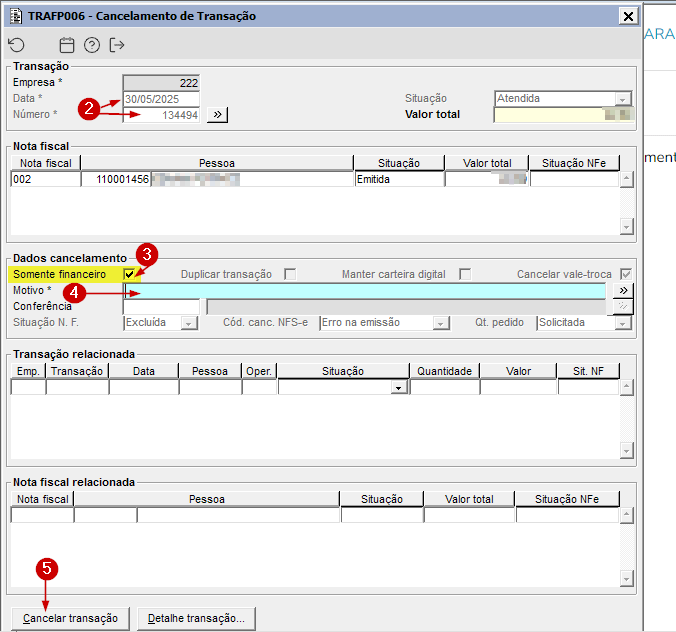Click scroll down arrow in Transação relacionada grid

pos(626,451)
